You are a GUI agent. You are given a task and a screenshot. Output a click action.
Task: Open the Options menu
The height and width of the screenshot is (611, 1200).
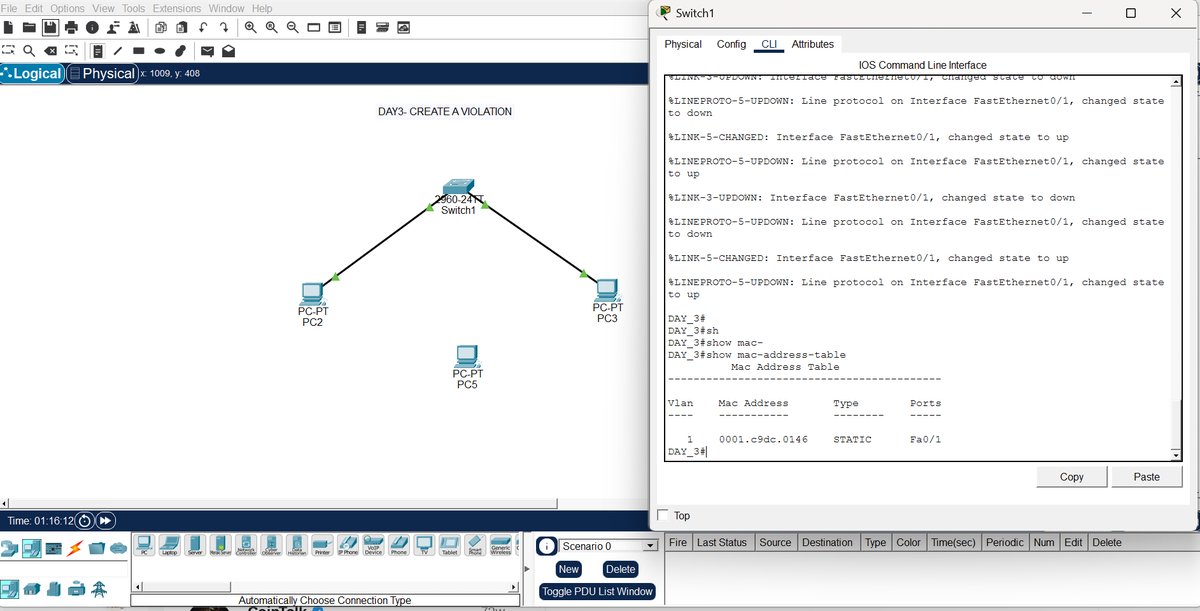tap(68, 8)
